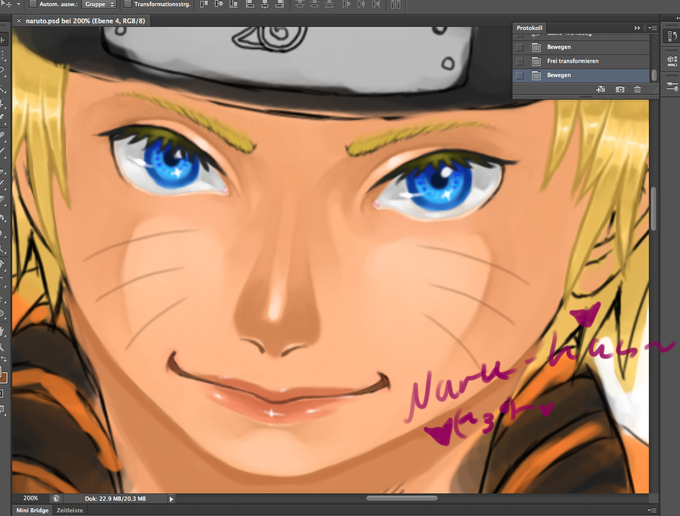
Task: Align left edges of layers
Action: click(x=250, y=4)
